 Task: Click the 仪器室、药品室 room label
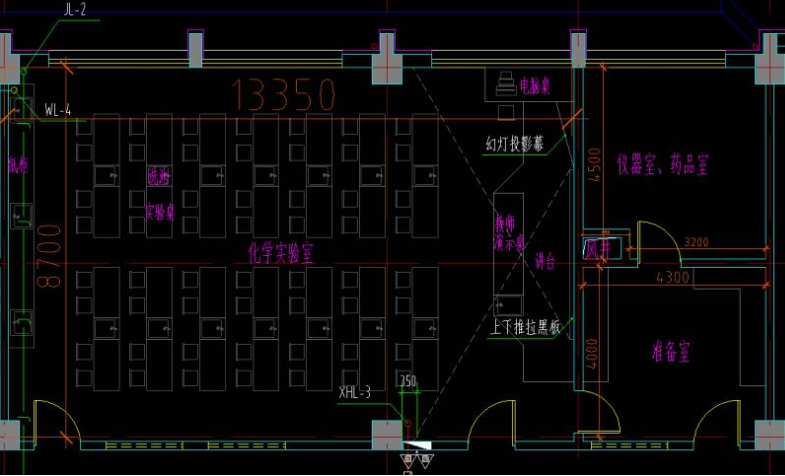tap(662, 163)
